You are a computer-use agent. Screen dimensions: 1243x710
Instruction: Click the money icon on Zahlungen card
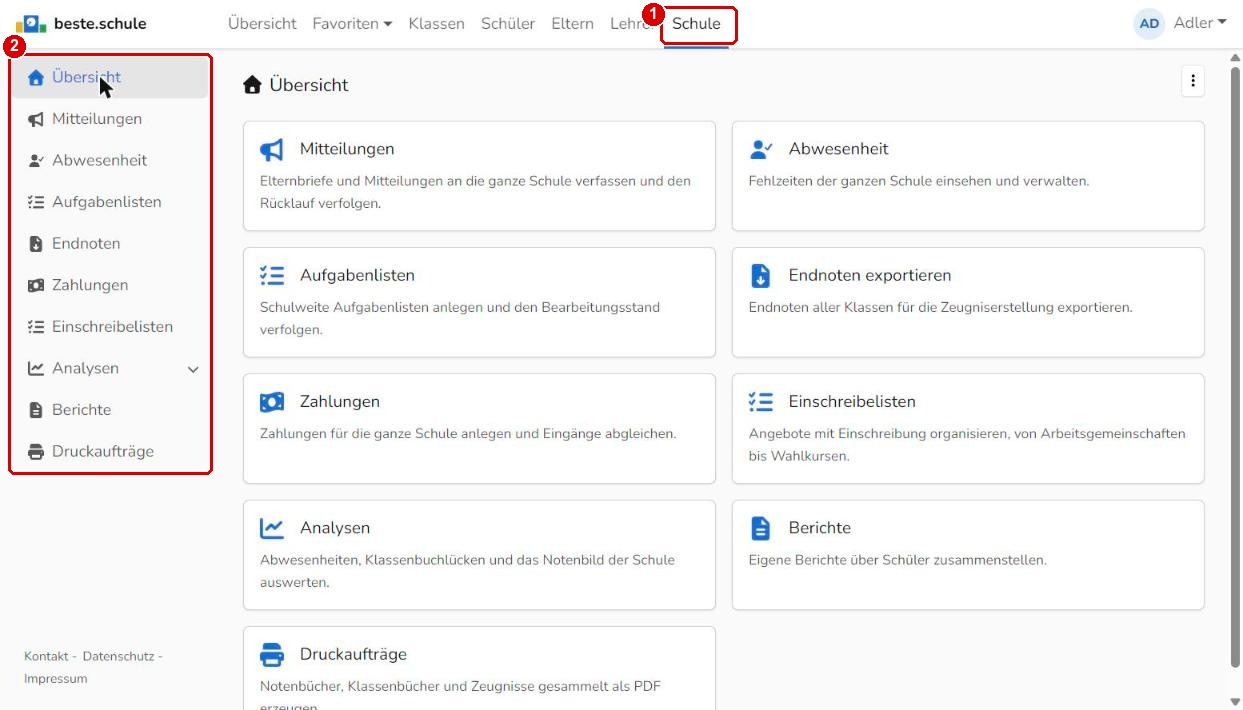click(272, 402)
